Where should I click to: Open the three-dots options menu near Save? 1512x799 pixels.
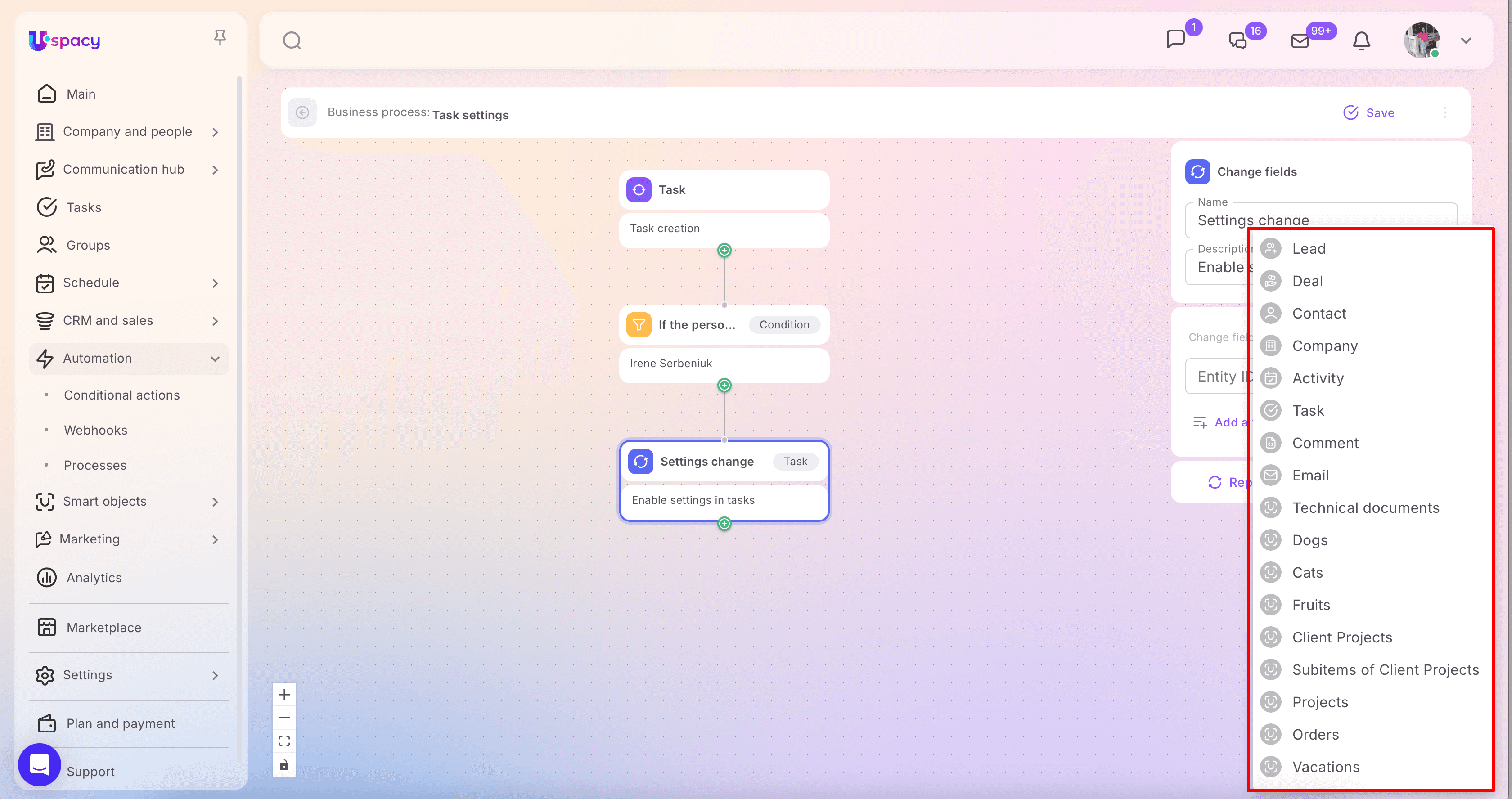1445,112
